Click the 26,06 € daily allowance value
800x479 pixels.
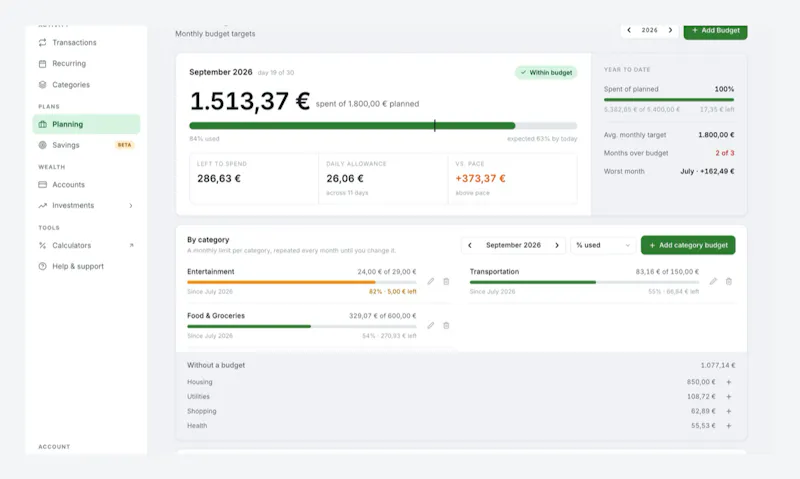pyautogui.click(x=345, y=179)
